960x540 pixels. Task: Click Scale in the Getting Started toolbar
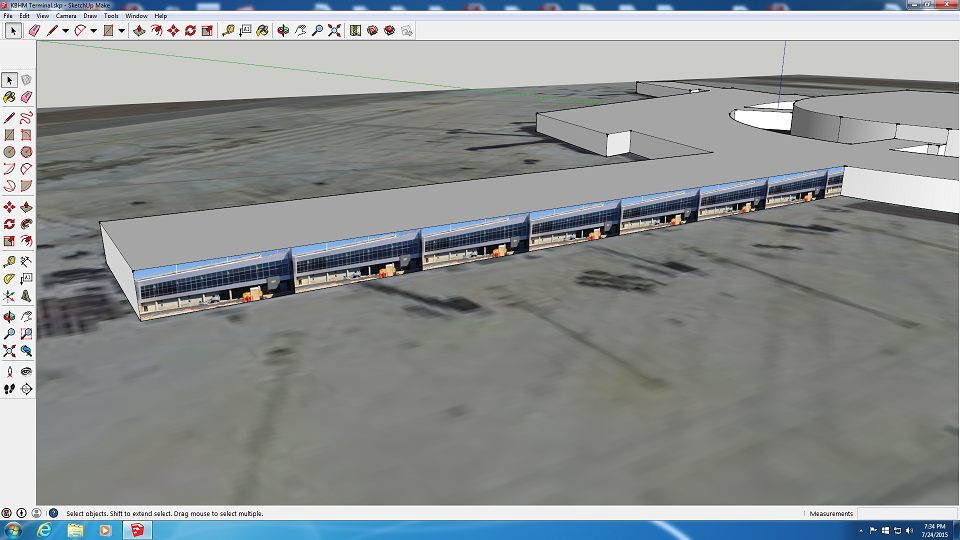[x=208, y=31]
